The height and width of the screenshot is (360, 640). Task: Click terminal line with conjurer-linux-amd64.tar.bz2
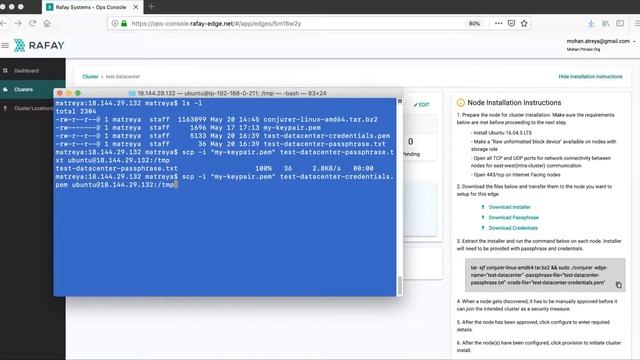pos(216,120)
